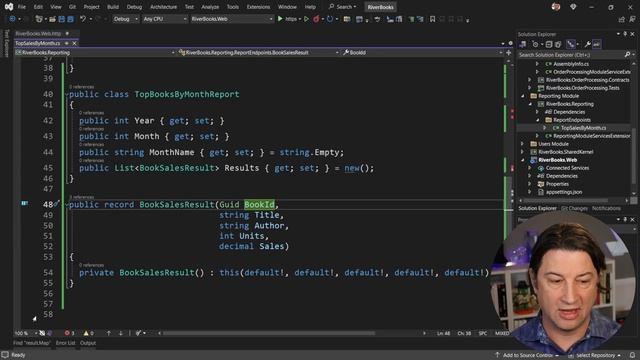Open the Git menu

pos(72,7)
